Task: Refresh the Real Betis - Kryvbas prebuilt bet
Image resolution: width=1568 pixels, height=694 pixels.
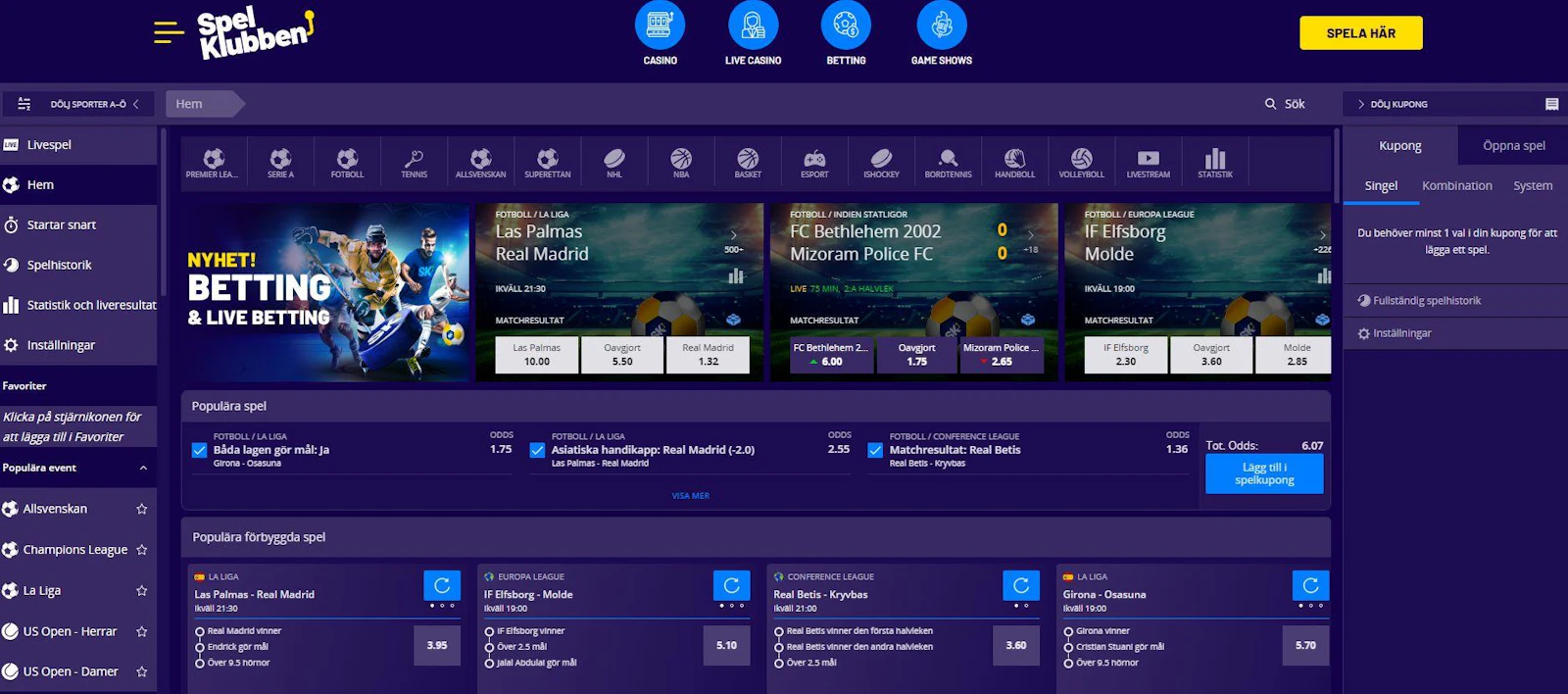Action: [1021, 585]
